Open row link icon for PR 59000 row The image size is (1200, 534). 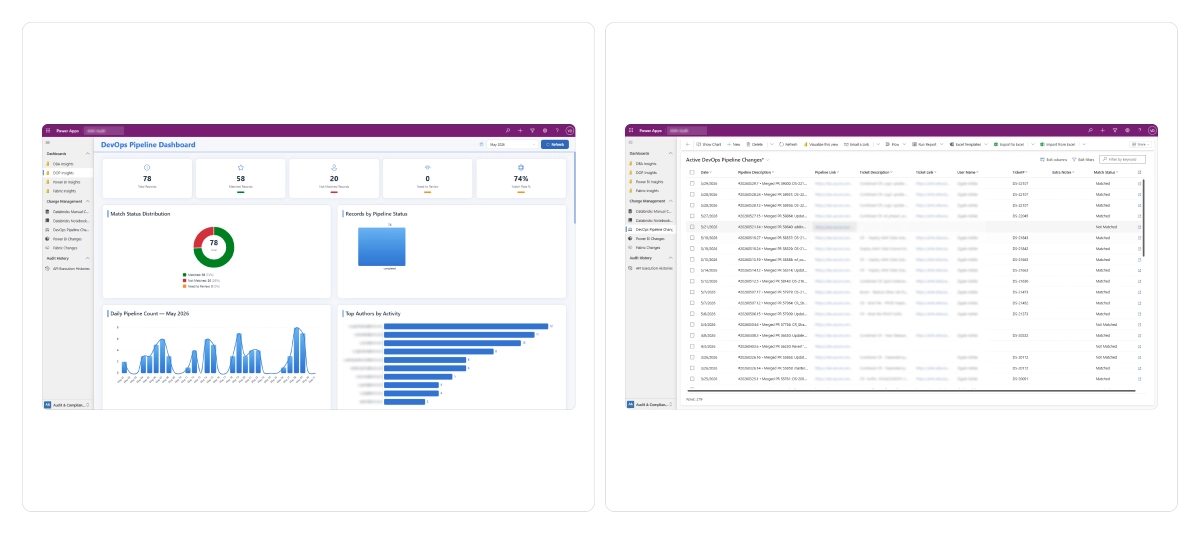pyautogui.click(x=1140, y=184)
